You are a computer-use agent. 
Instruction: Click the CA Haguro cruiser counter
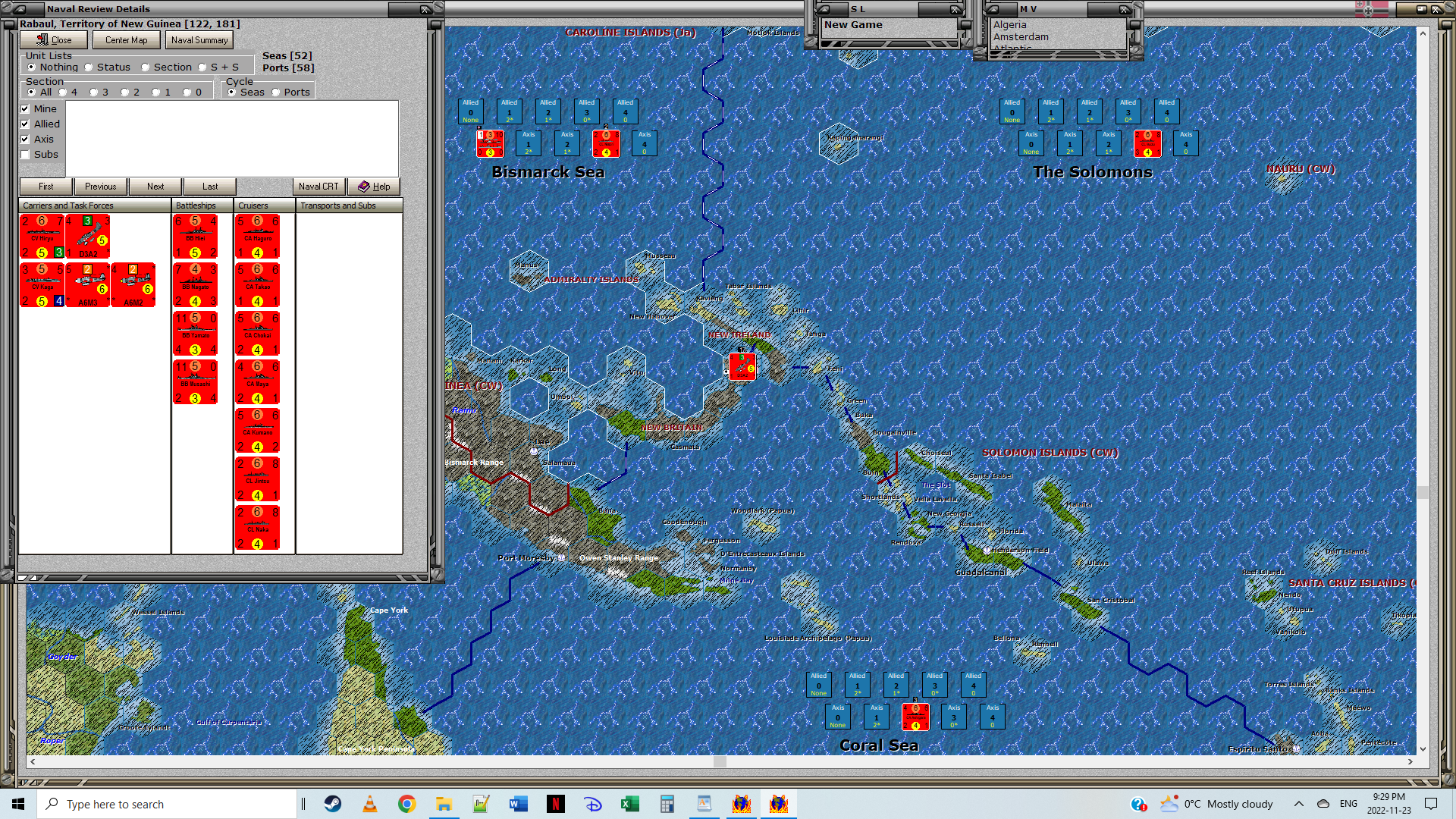[257, 237]
